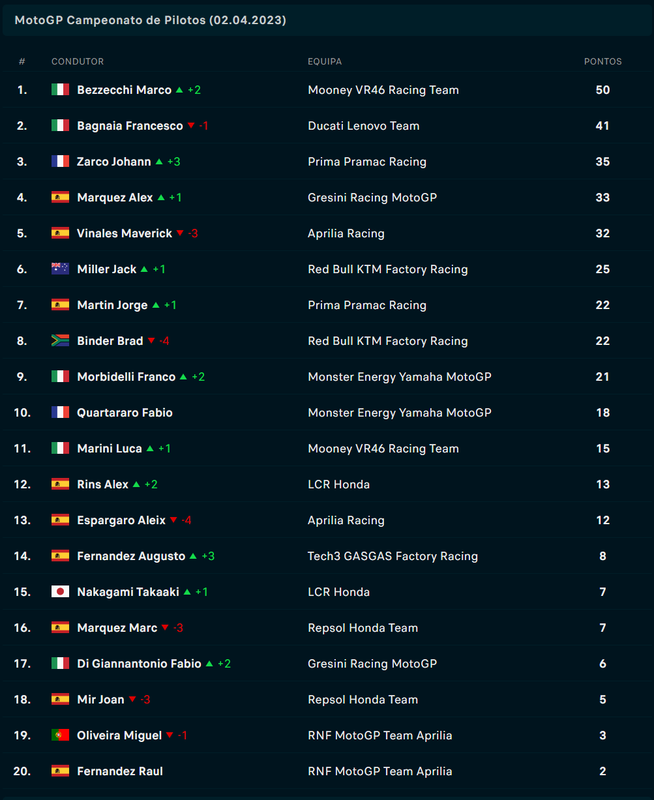Click red down arrow next to Binder Brad
The width and height of the screenshot is (654, 800).
click(x=151, y=341)
